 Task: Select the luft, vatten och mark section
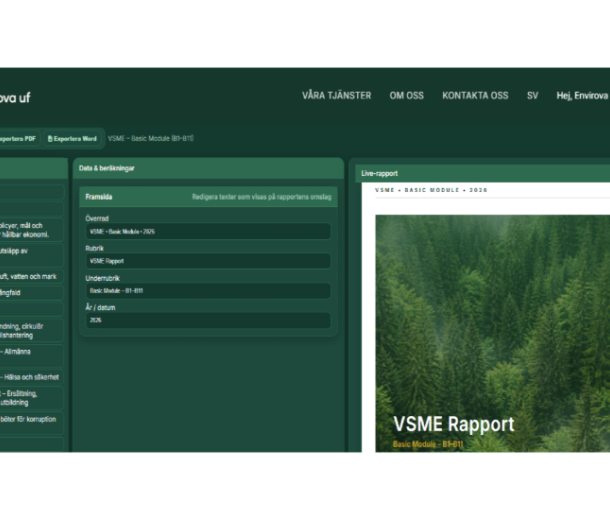click(30, 276)
